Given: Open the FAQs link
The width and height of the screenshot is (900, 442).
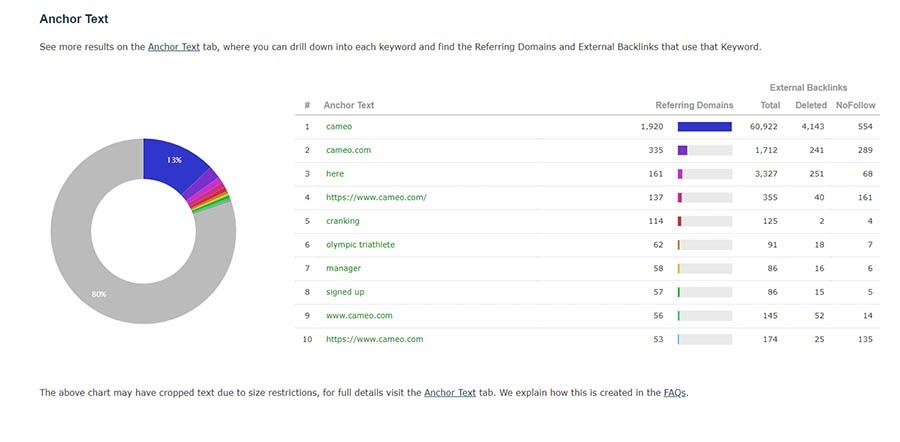Looking at the screenshot, I should click(675, 393).
